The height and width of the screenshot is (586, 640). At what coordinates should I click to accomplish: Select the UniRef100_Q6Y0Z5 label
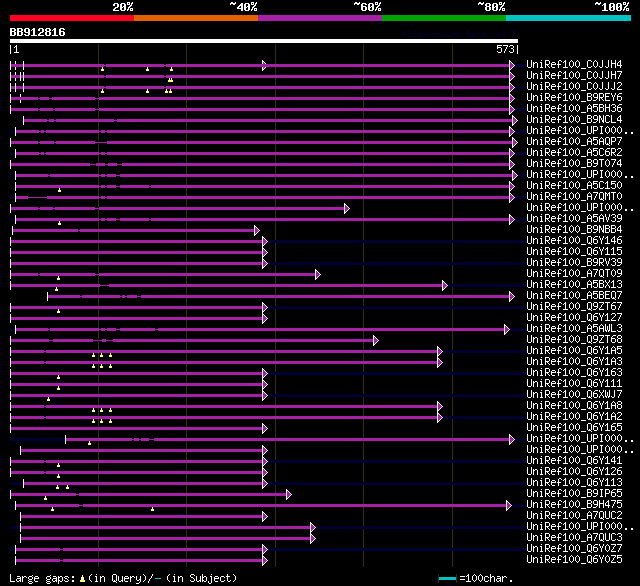[x=574, y=560]
